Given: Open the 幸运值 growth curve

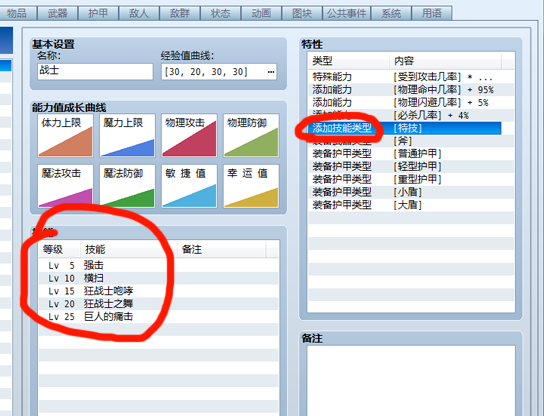Looking at the screenshot, I should pos(251,186).
